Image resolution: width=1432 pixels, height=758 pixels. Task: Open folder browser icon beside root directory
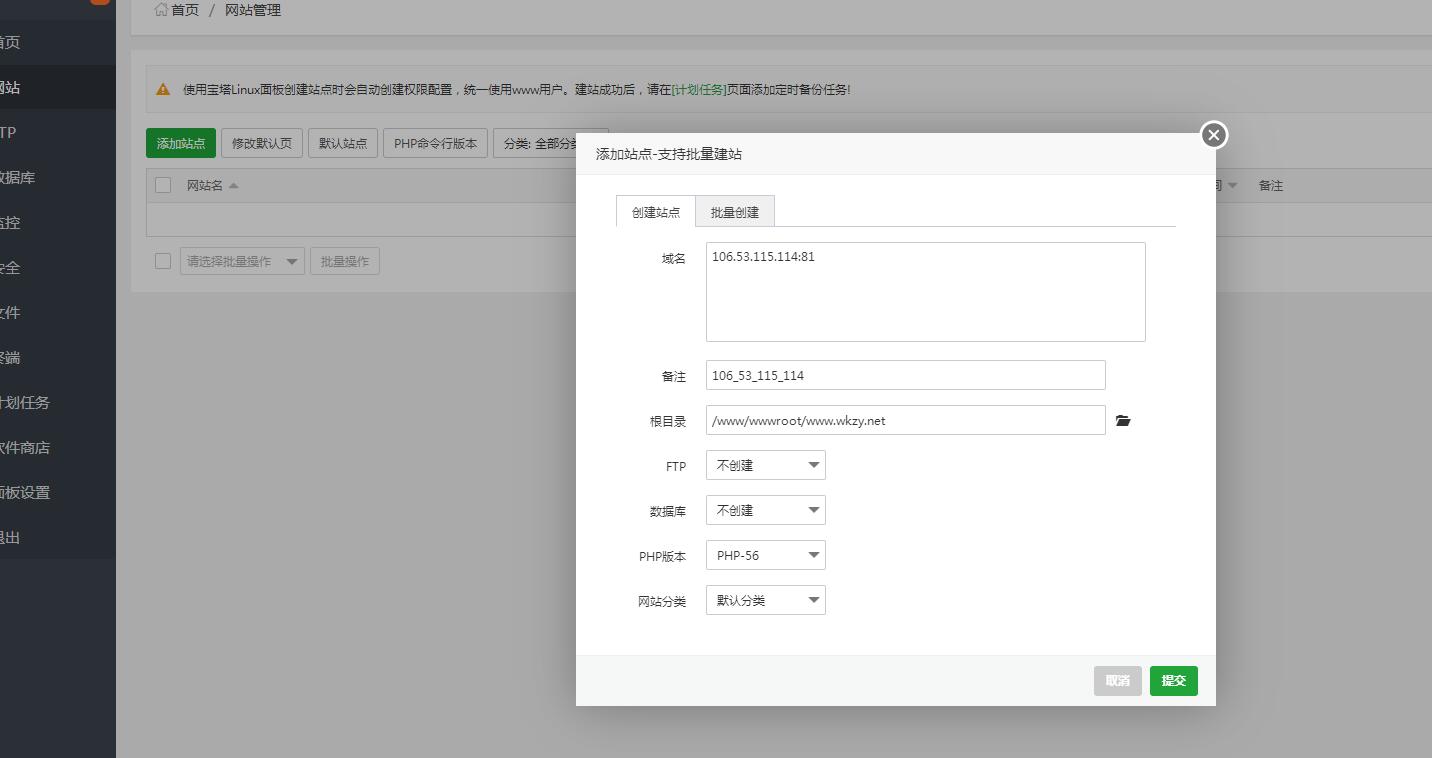tap(1123, 421)
